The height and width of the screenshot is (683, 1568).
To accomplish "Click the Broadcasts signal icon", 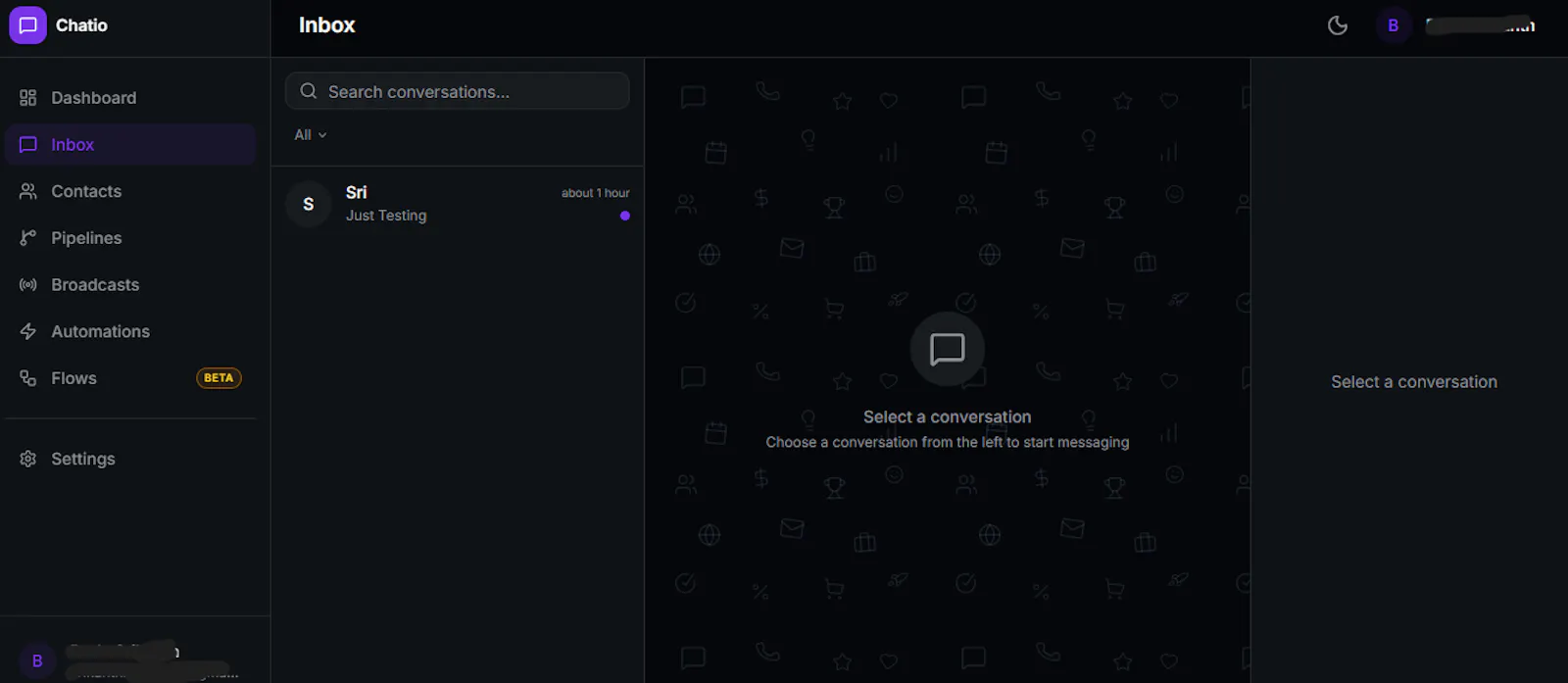I will [x=27, y=285].
